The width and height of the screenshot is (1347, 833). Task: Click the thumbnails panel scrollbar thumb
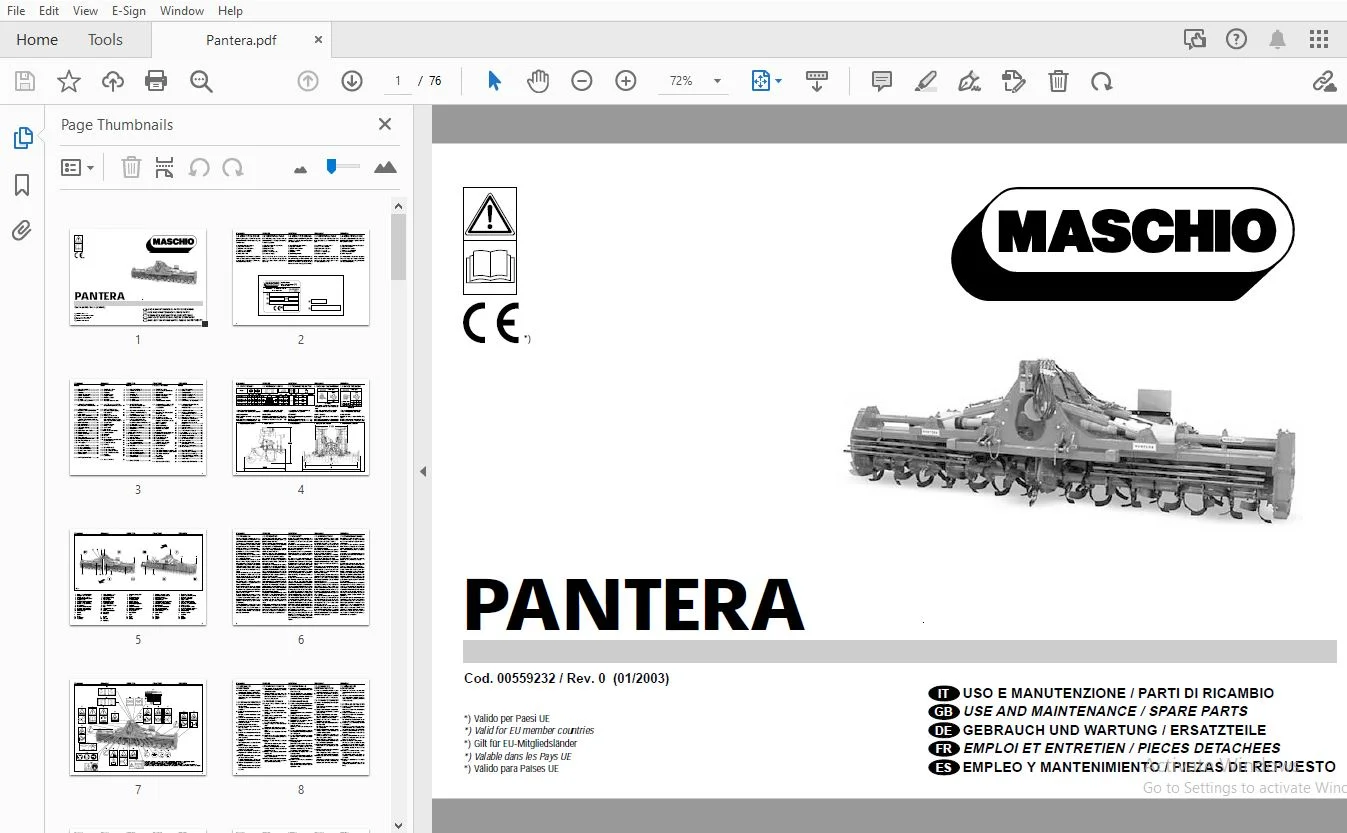click(x=398, y=247)
